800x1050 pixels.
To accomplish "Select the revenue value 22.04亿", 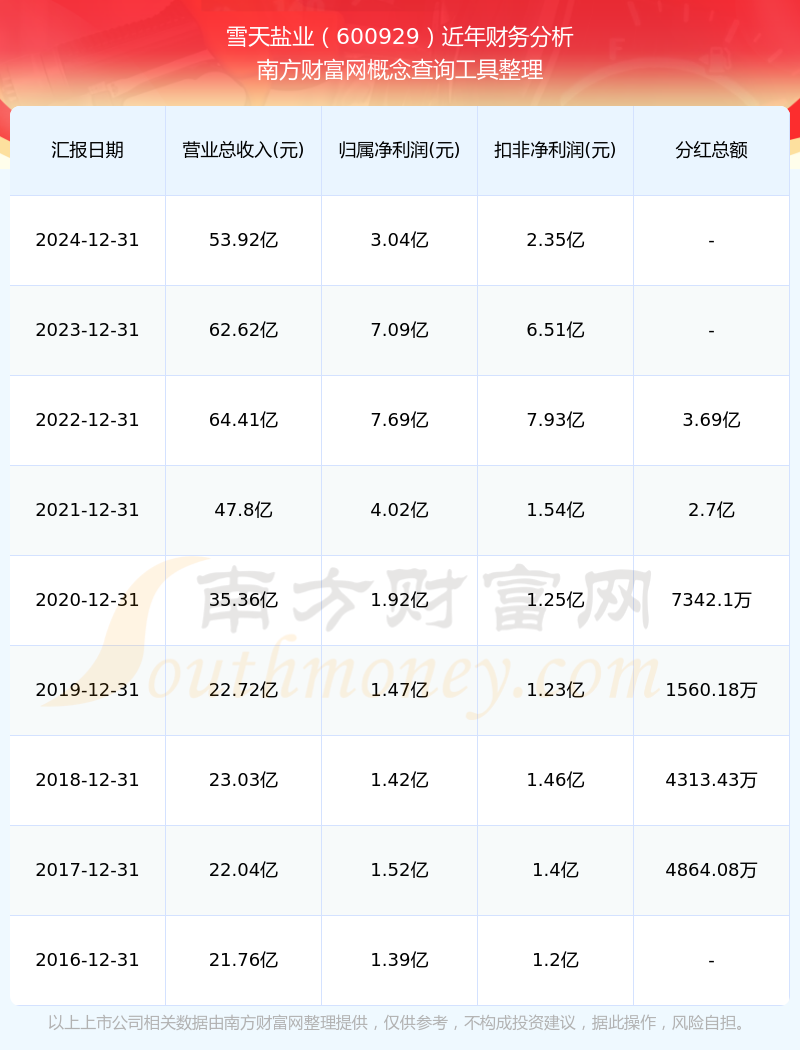I will (244, 870).
